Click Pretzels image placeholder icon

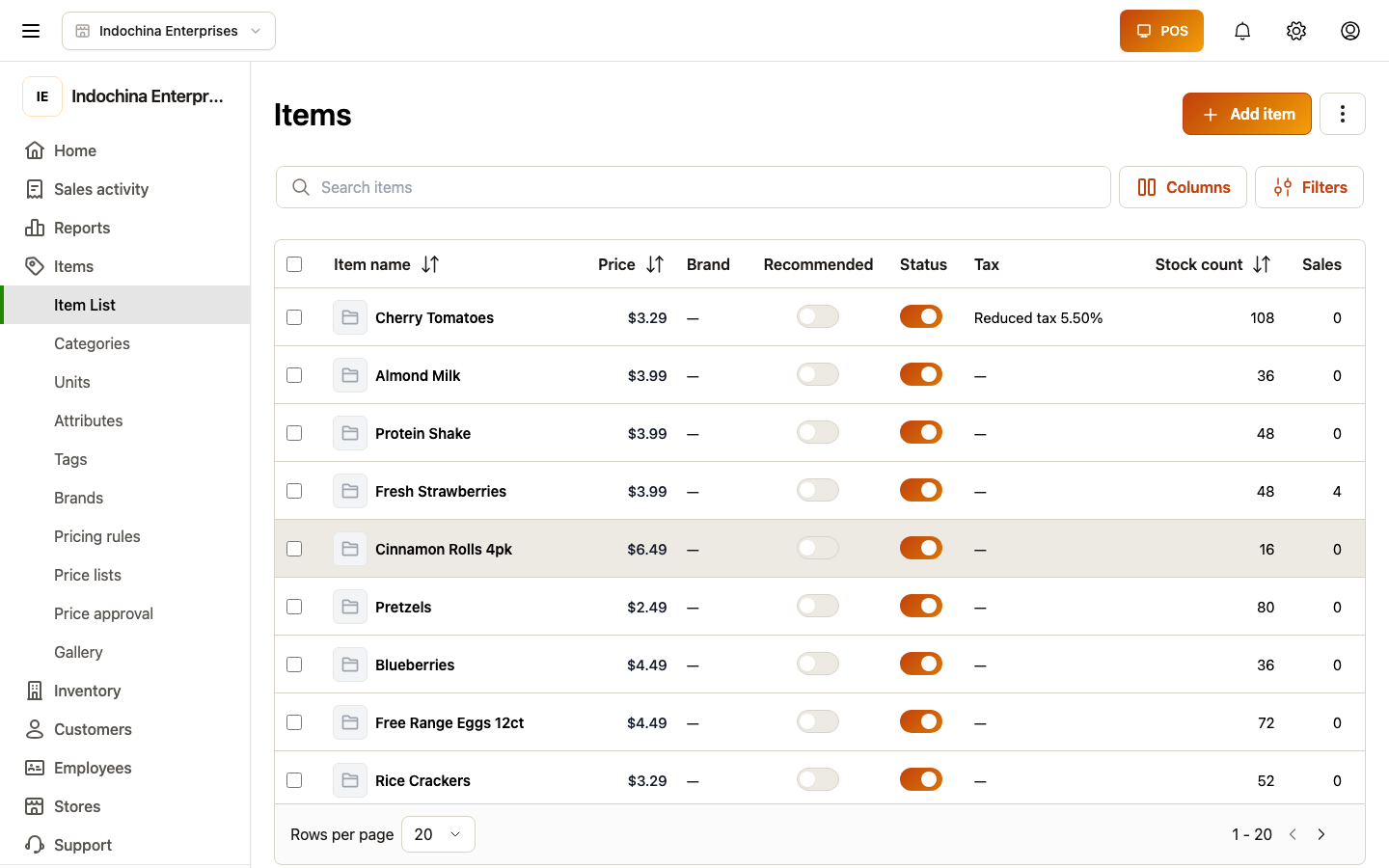350,607
